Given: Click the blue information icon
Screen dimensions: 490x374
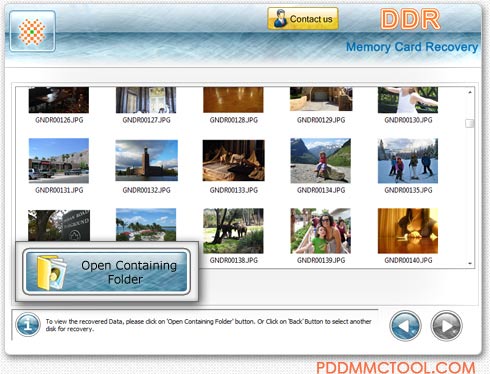Looking at the screenshot, I should [x=28, y=324].
